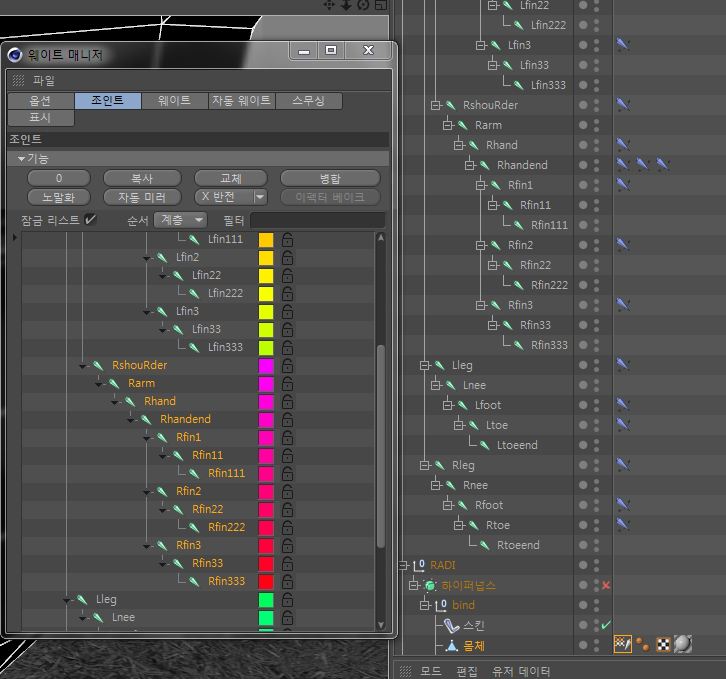
Task: Click the 필터 input field
Action: (x=318, y=220)
